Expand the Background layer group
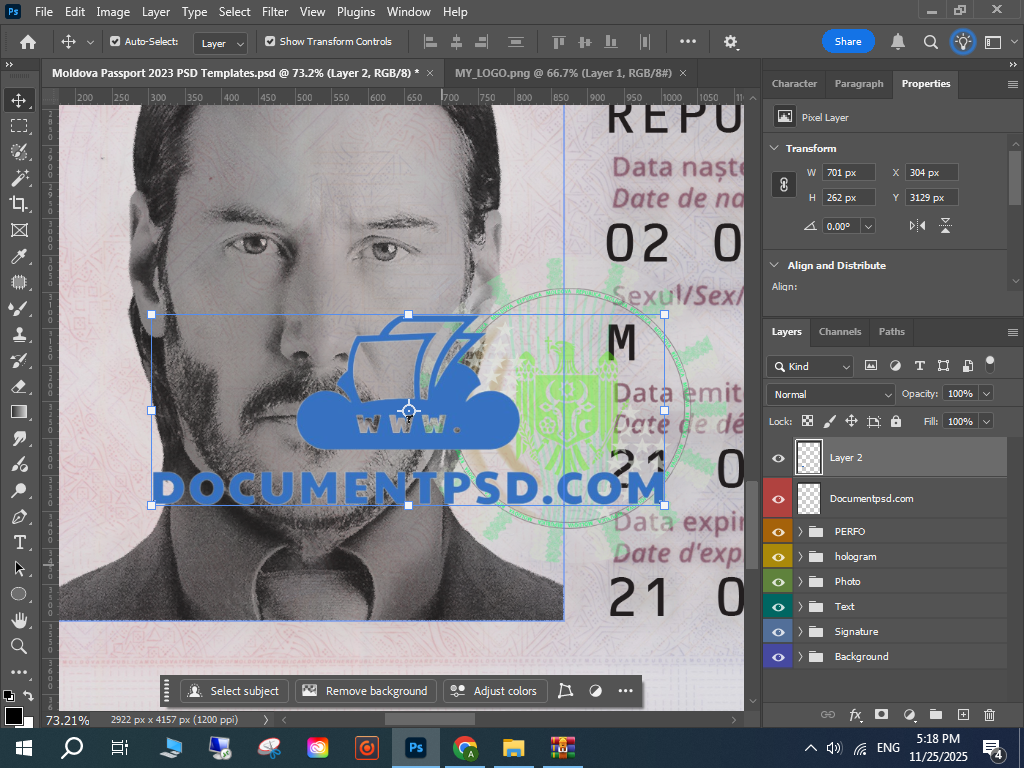The height and width of the screenshot is (768, 1024). 800,657
